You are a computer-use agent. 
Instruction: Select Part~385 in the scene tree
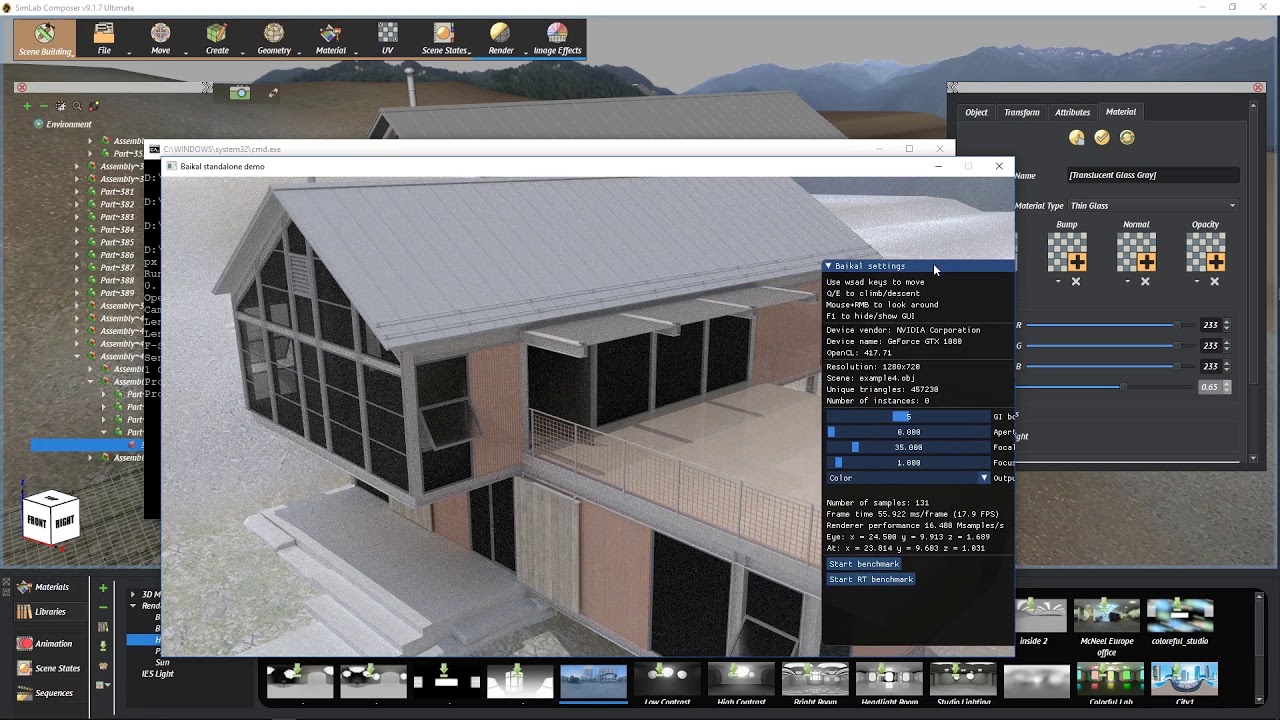117,242
